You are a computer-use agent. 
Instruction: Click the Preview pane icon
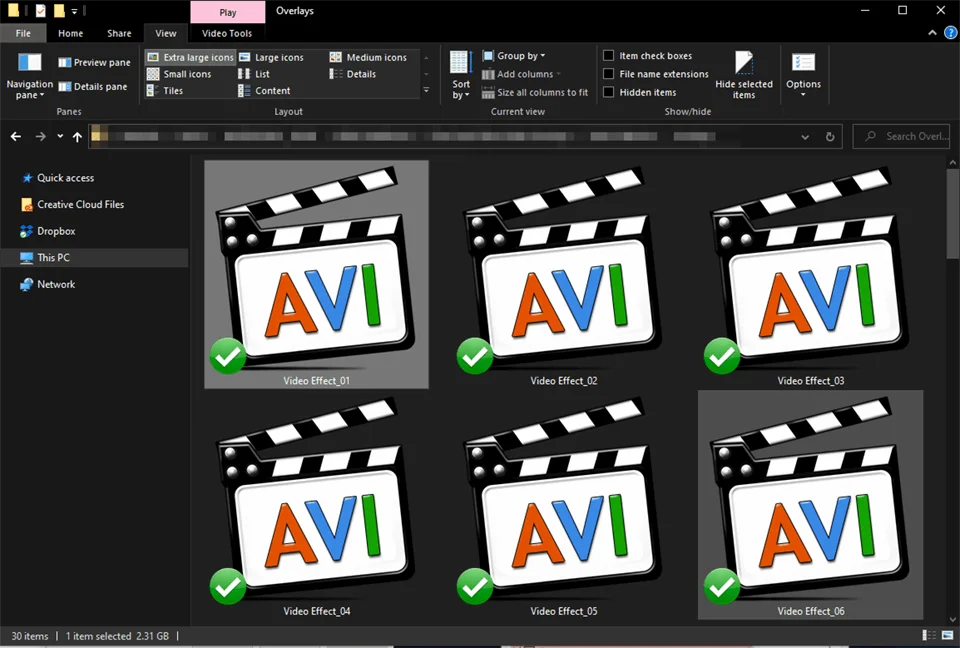pyautogui.click(x=65, y=62)
